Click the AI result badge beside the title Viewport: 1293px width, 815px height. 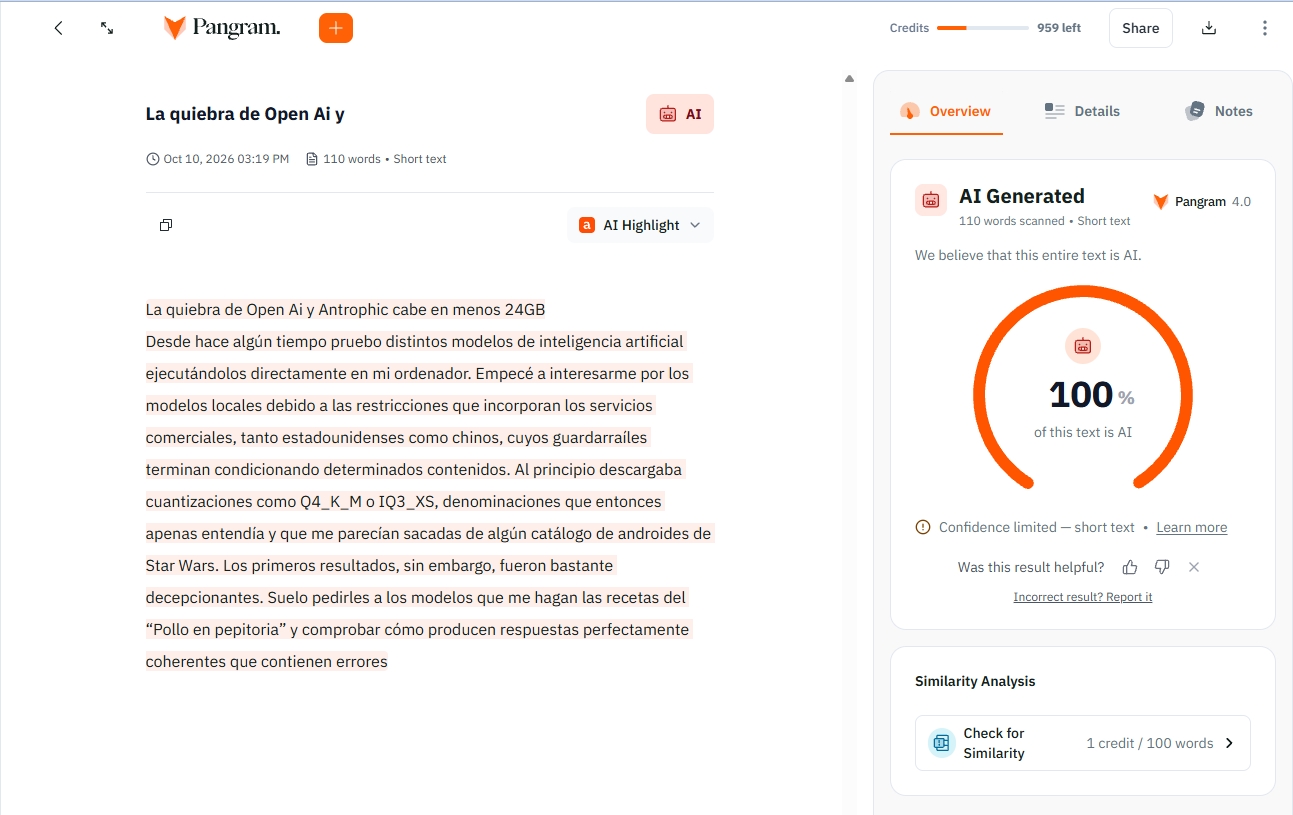680,114
